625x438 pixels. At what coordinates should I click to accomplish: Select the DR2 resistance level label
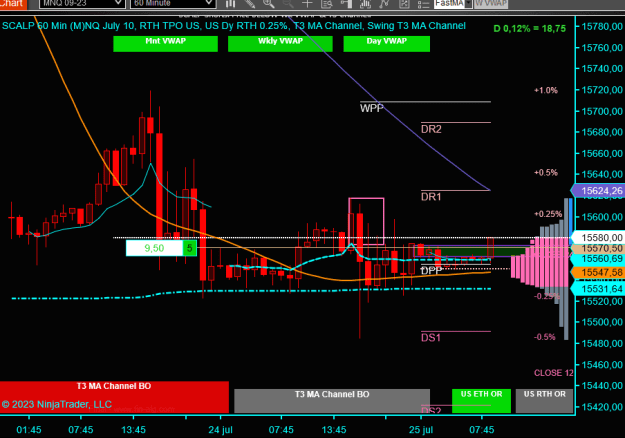click(431, 129)
